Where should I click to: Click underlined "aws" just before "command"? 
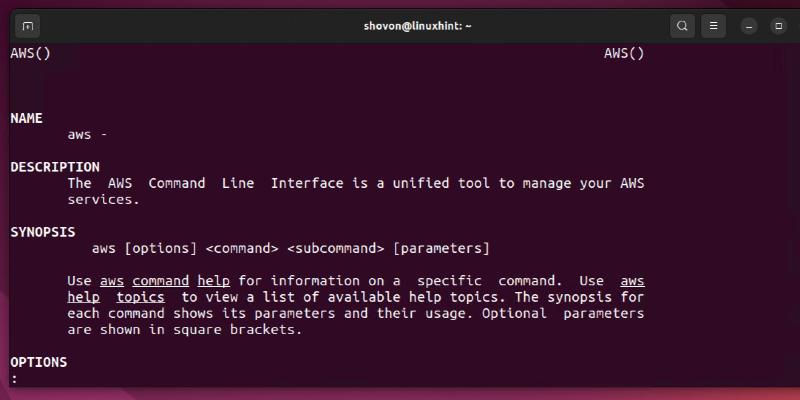tap(112, 281)
